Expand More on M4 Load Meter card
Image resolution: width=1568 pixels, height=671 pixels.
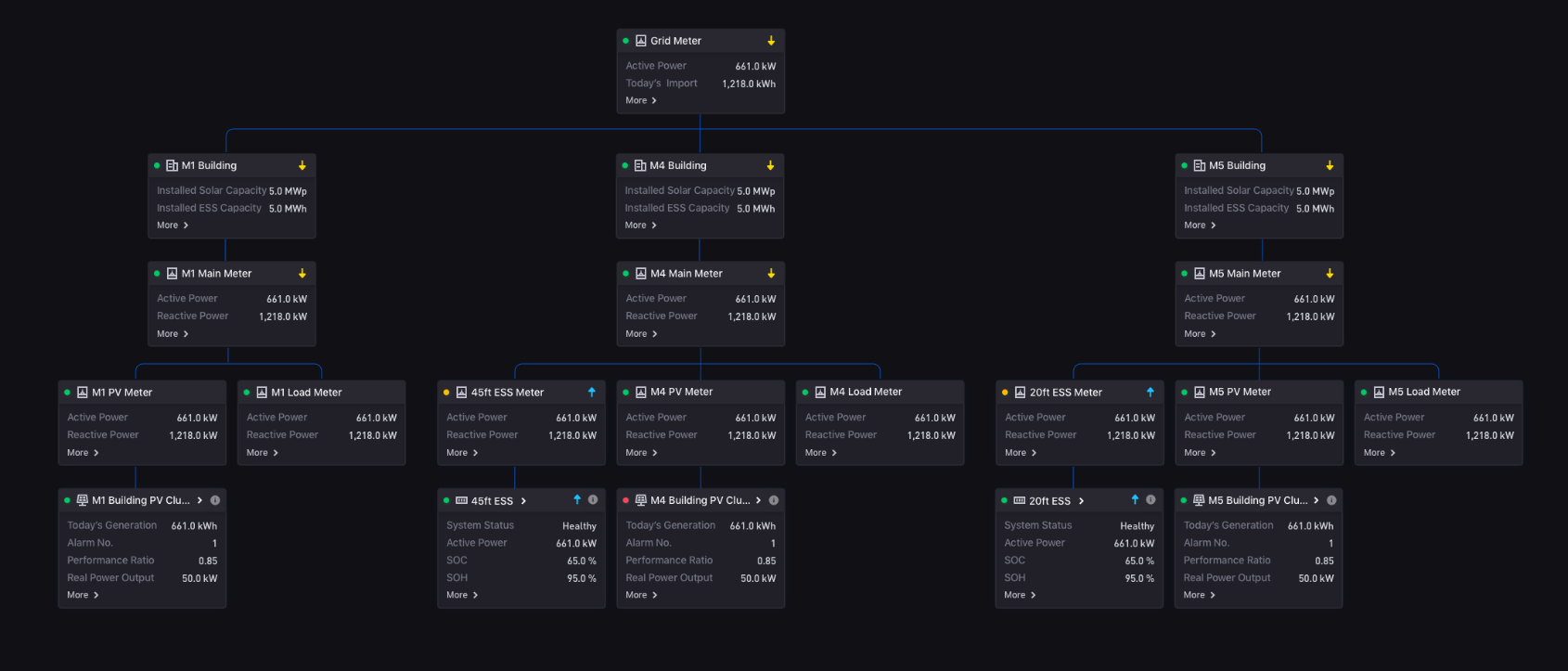click(x=821, y=453)
